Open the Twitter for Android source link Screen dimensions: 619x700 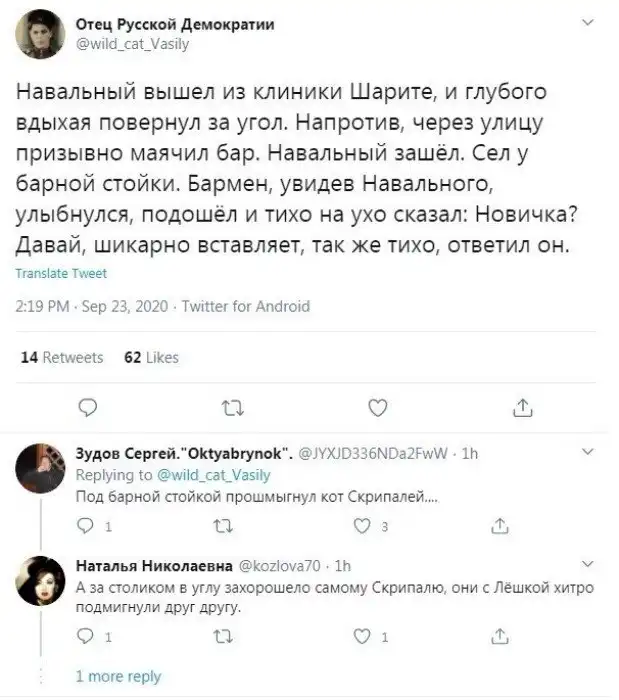coord(246,307)
